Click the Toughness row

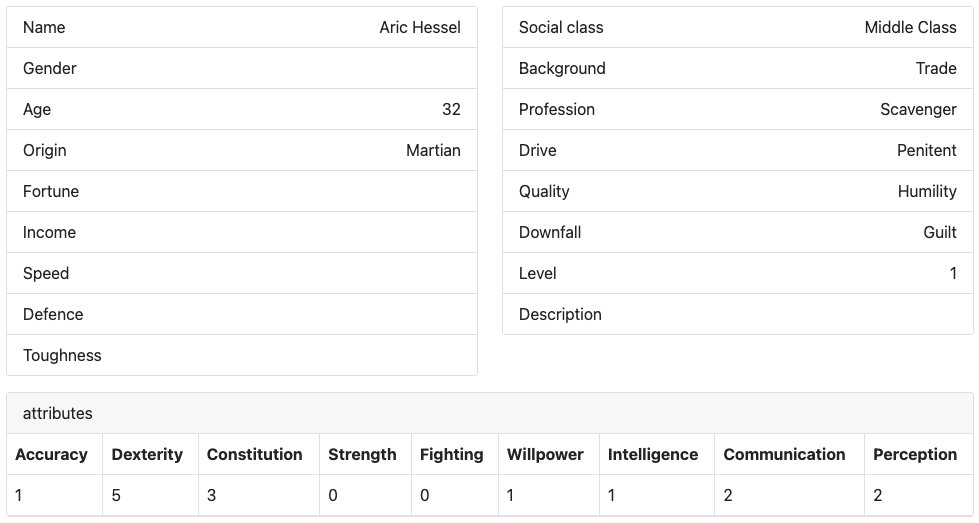click(241, 355)
